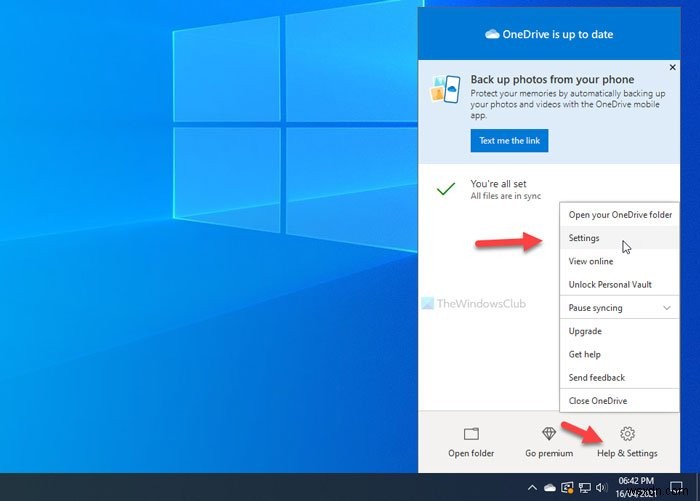700x501 pixels.
Task: Choose Get help menu entry
Action: coord(619,355)
